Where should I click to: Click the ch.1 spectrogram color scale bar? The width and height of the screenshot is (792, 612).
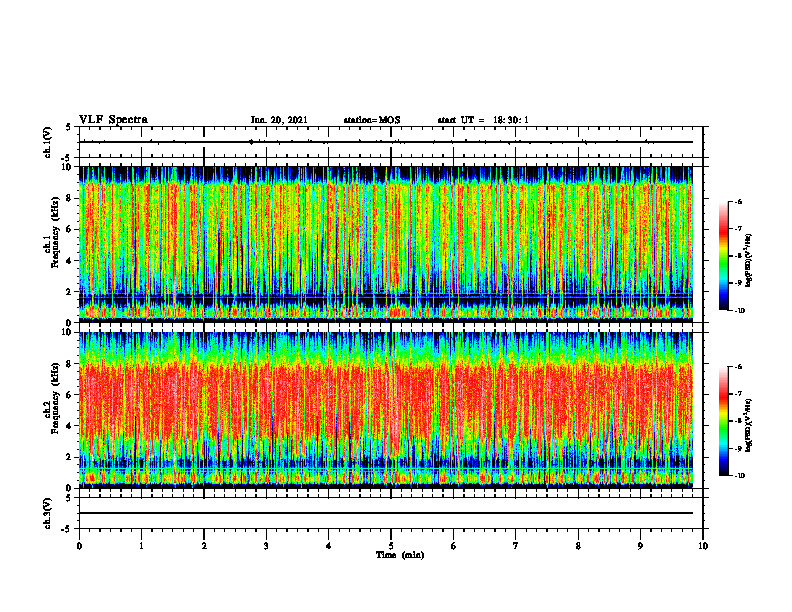click(723, 256)
